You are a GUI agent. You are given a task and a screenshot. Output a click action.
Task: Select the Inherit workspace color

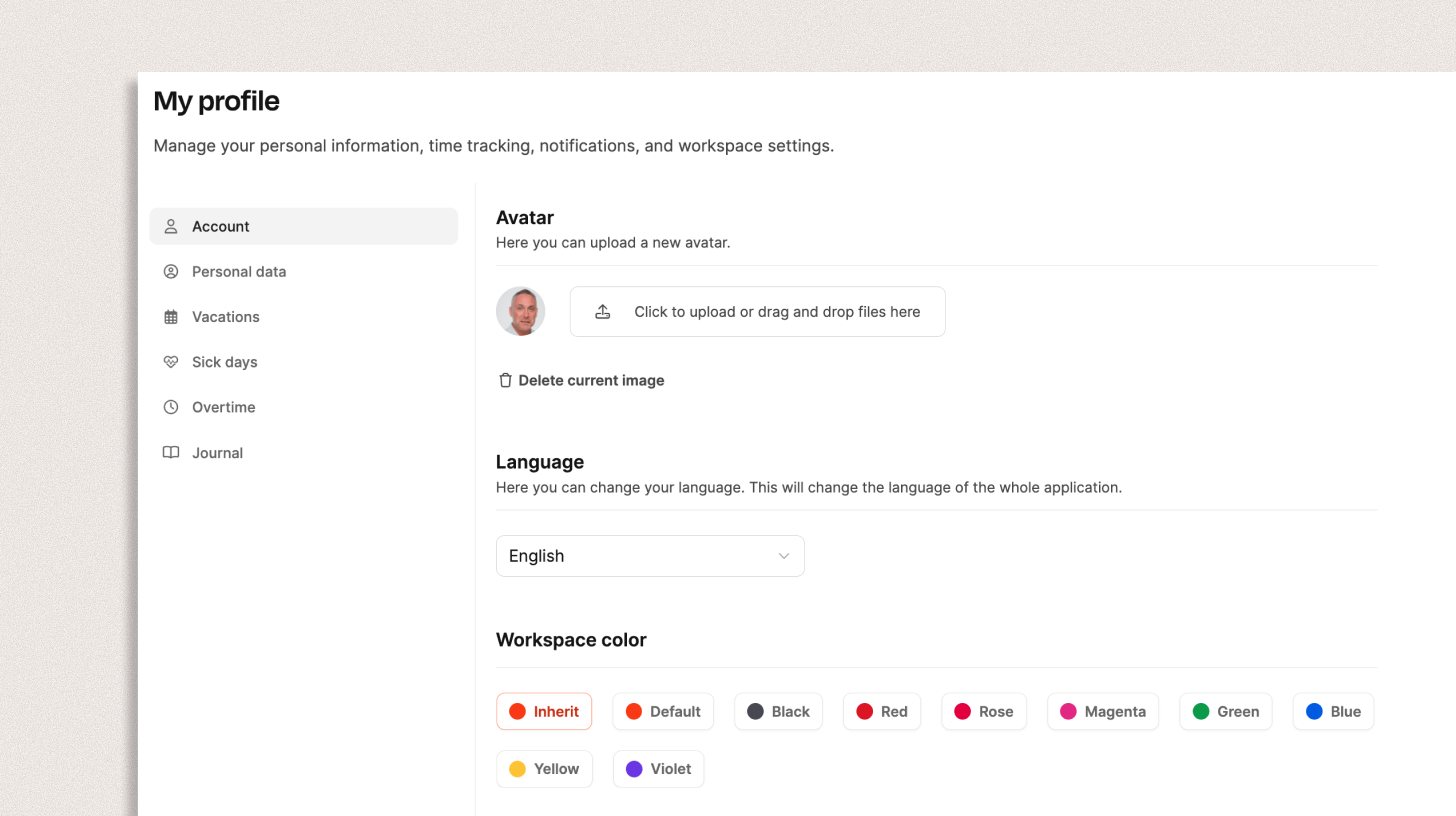pyautogui.click(x=544, y=712)
